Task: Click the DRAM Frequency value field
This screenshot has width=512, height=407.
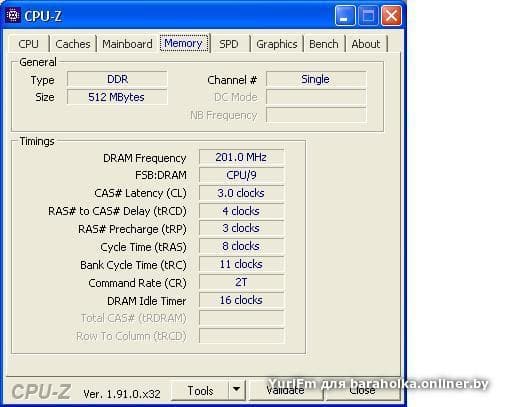Action: (x=241, y=157)
